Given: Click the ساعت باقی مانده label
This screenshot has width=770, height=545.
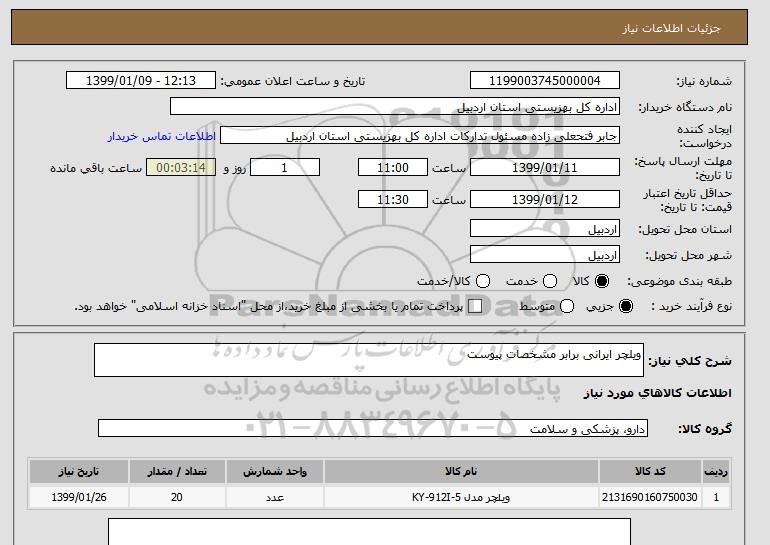Looking at the screenshot, I should [96, 168].
